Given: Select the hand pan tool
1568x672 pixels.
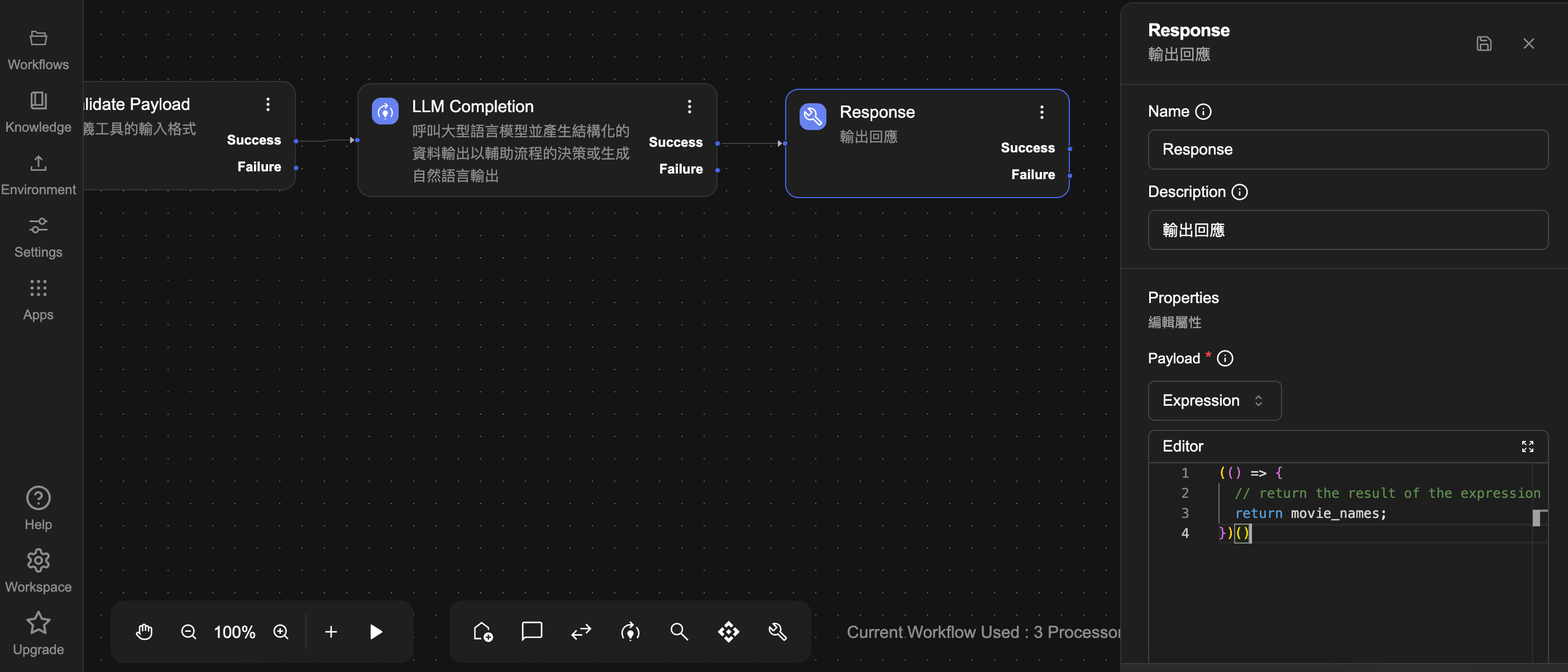Looking at the screenshot, I should (x=144, y=632).
